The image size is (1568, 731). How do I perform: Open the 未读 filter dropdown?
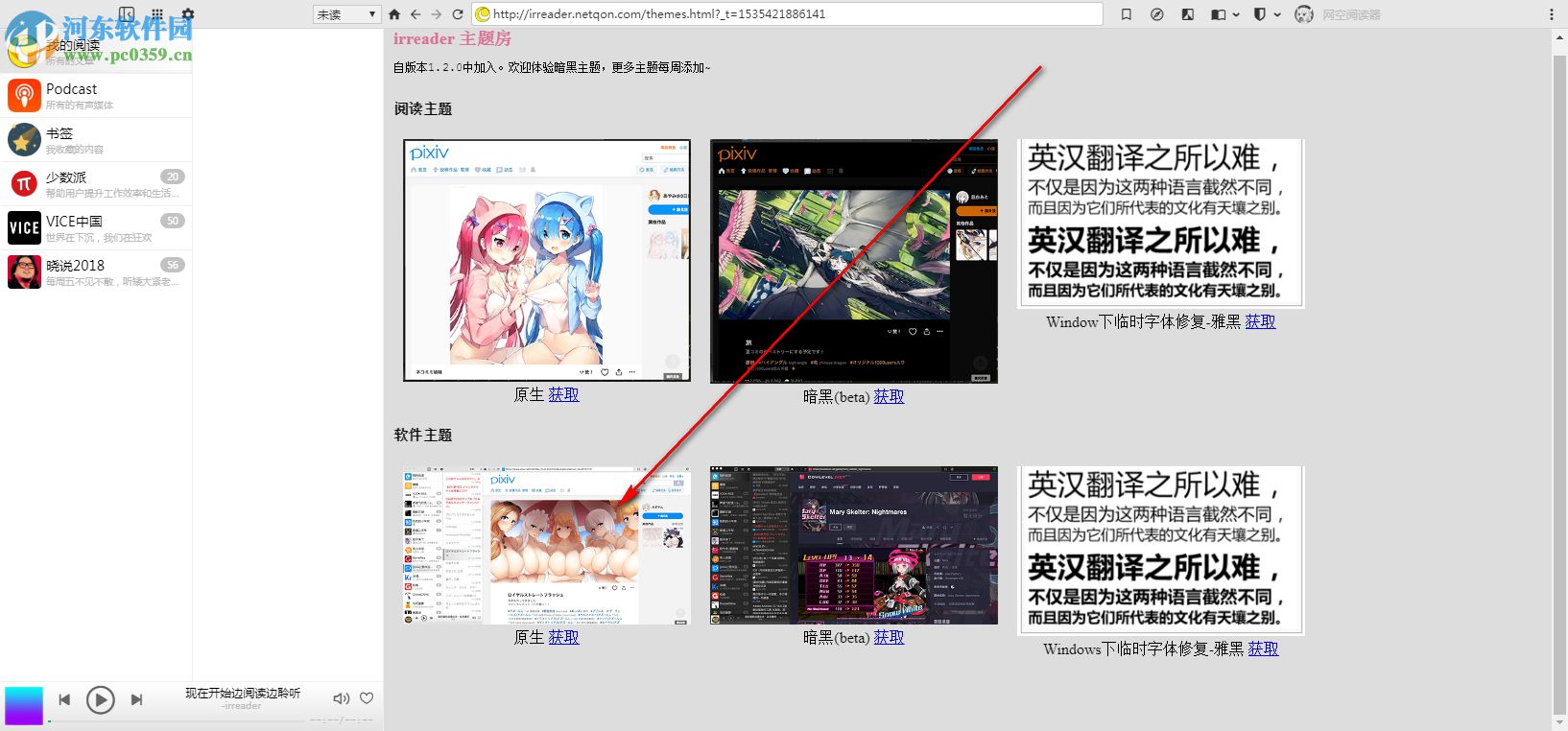pos(346,14)
